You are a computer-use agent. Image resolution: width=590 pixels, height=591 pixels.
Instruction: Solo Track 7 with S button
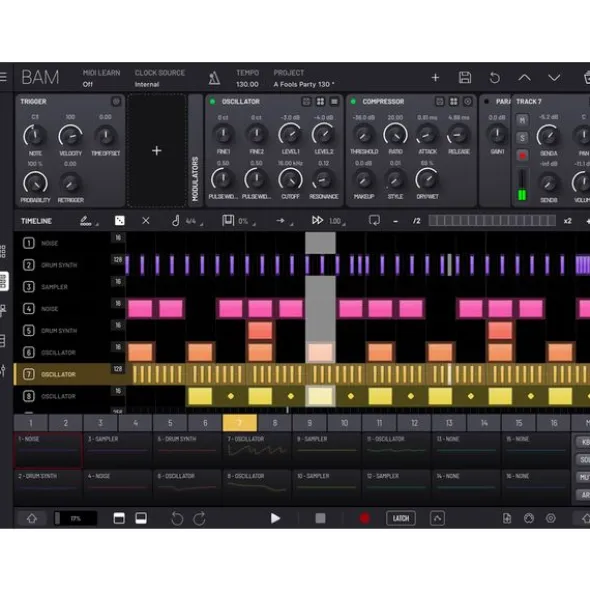click(522, 138)
